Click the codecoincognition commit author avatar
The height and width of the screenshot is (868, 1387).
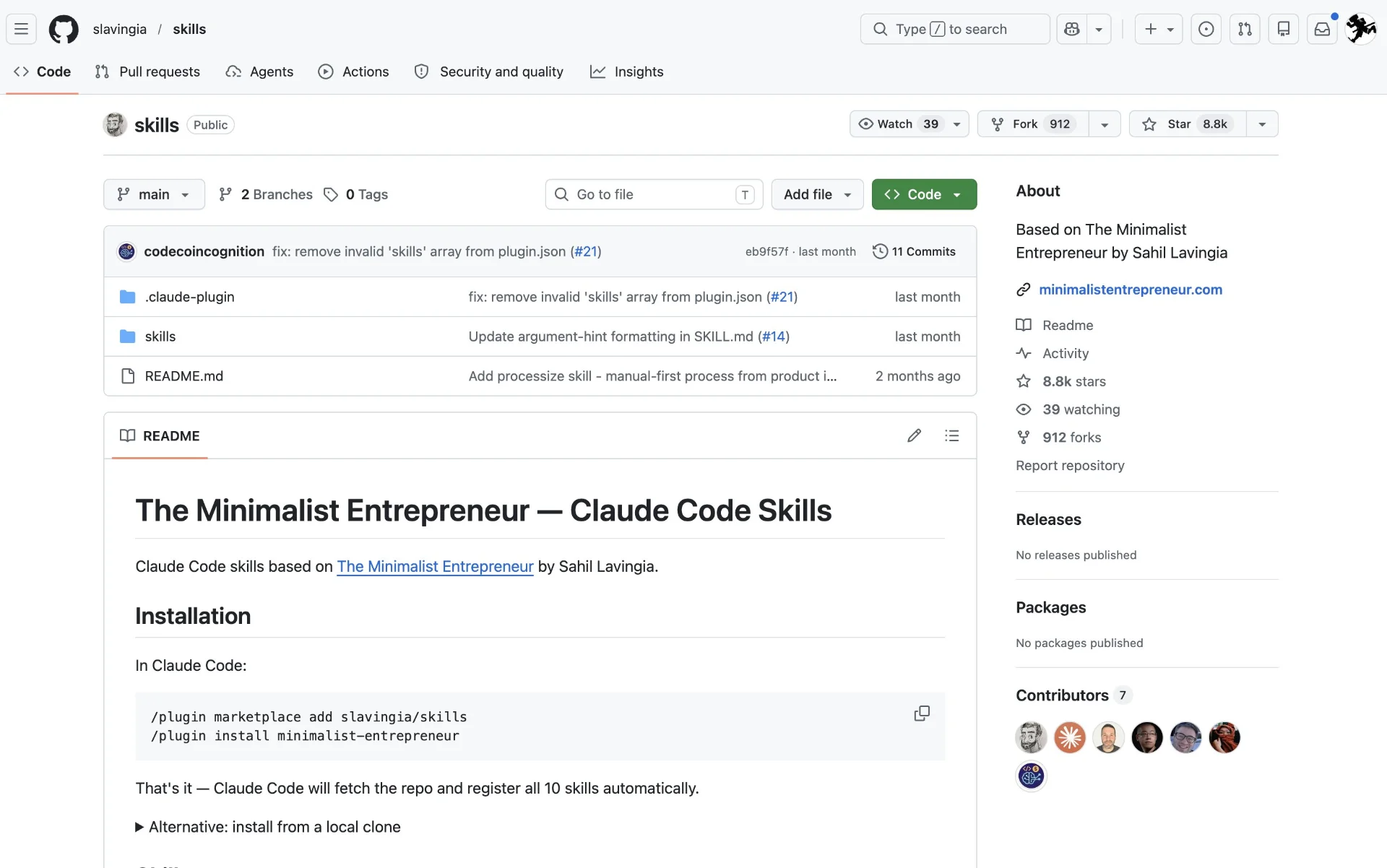point(126,251)
